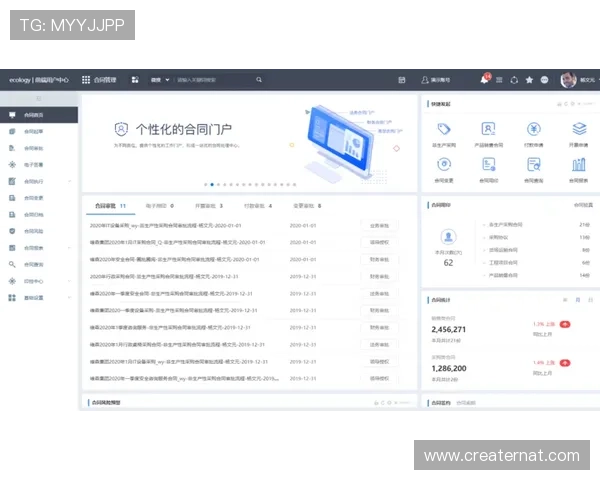Screen dimensions: 600x480
Task: Click the 62 monthly stamp count
Action: click(x=448, y=263)
